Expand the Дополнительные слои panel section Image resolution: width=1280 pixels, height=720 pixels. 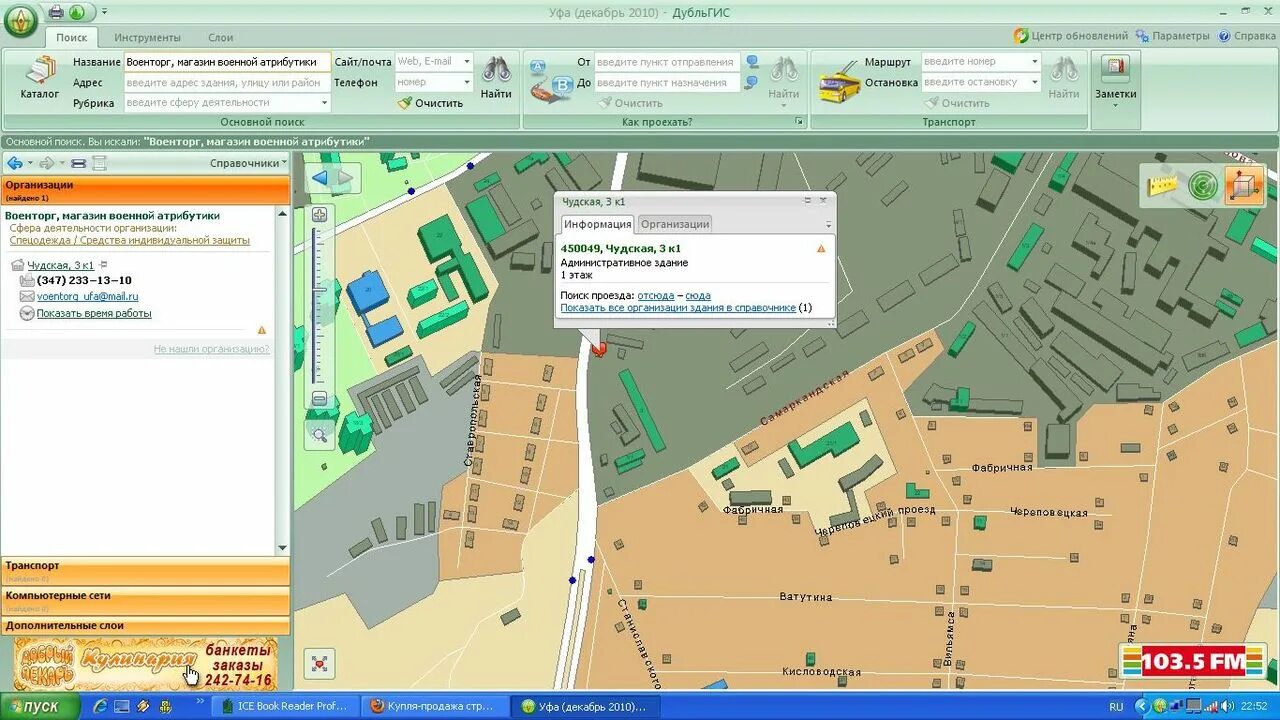point(145,626)
